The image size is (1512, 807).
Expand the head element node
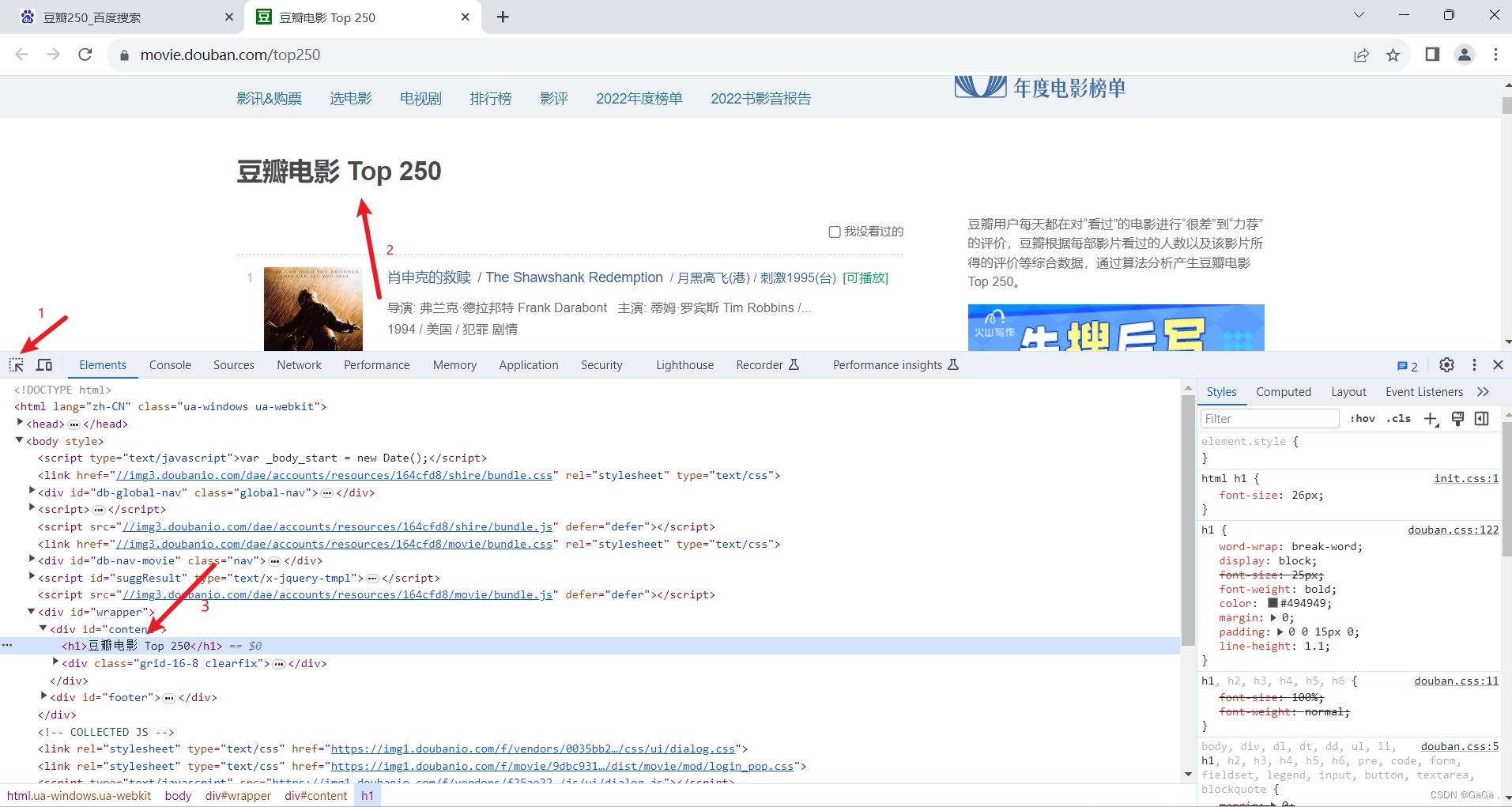tap(20, 423)
